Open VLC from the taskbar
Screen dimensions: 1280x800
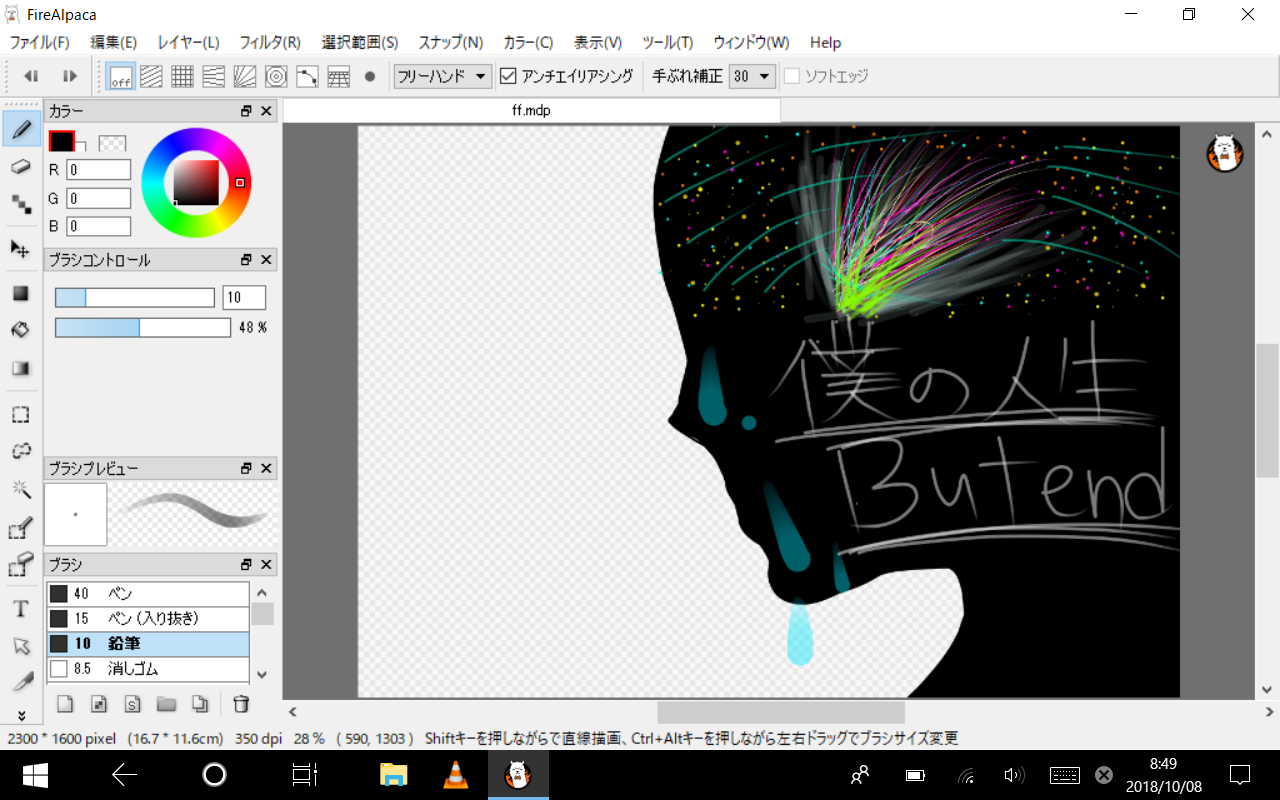click(455, 775)
